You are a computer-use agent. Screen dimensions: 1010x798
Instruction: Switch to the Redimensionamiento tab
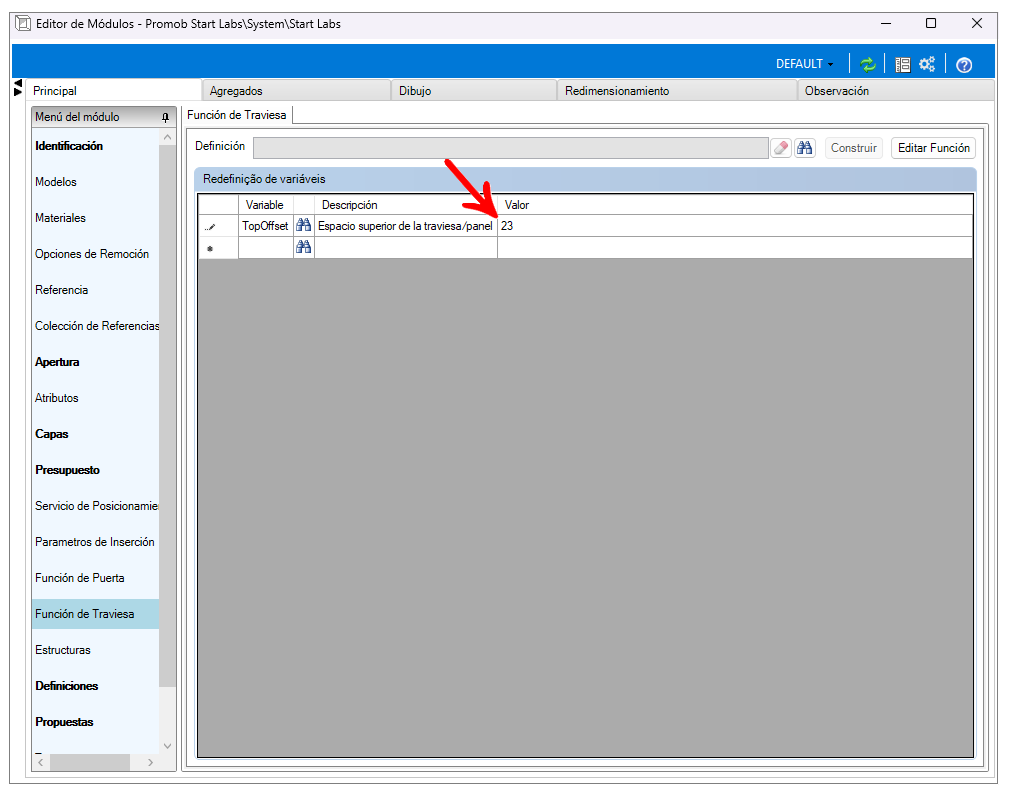677,91
